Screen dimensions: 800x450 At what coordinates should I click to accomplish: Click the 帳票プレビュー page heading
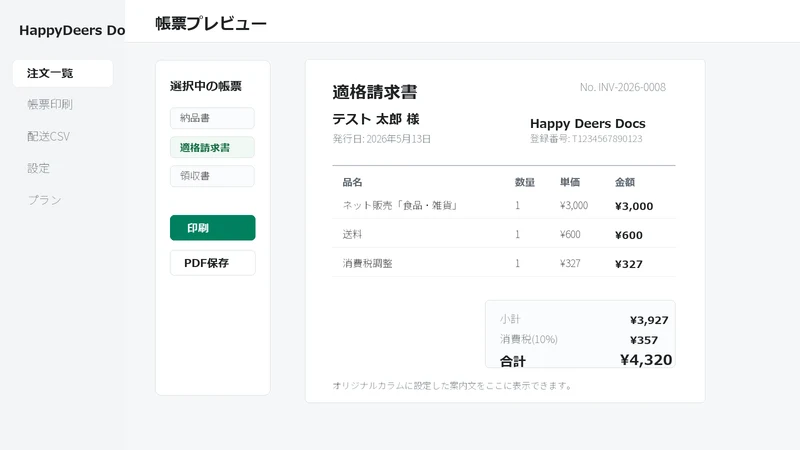tap(211, 23)
